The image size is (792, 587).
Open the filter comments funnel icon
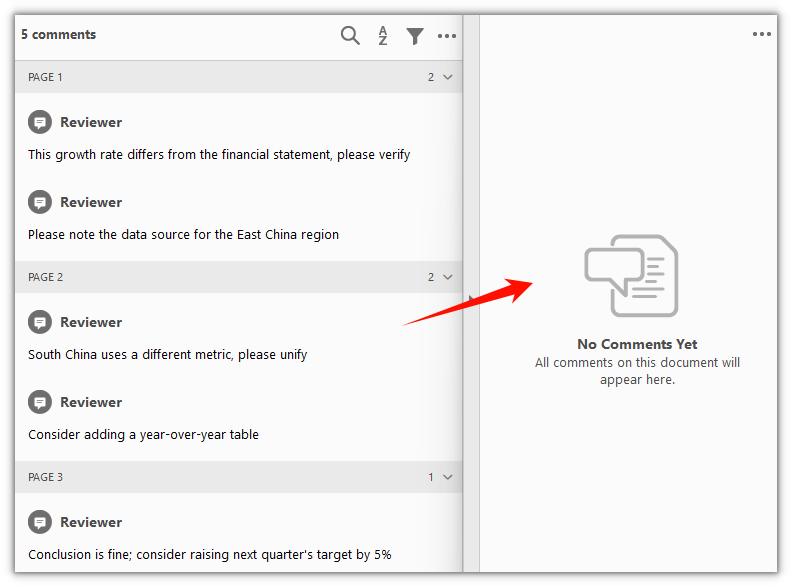click(x=415, y=36)
